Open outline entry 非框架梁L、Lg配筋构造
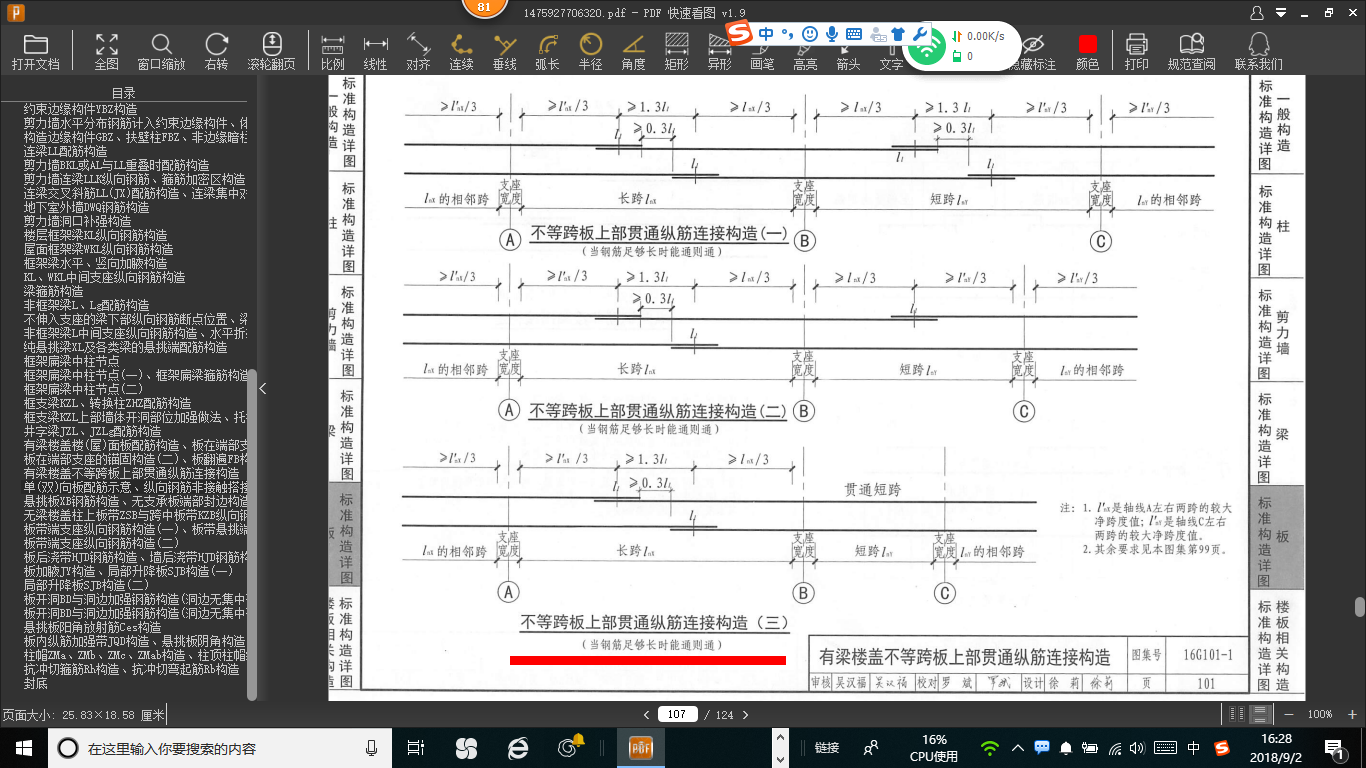The height and width of the screenshot is (768, 1366). pyautogui.click(x=86, y=305)
